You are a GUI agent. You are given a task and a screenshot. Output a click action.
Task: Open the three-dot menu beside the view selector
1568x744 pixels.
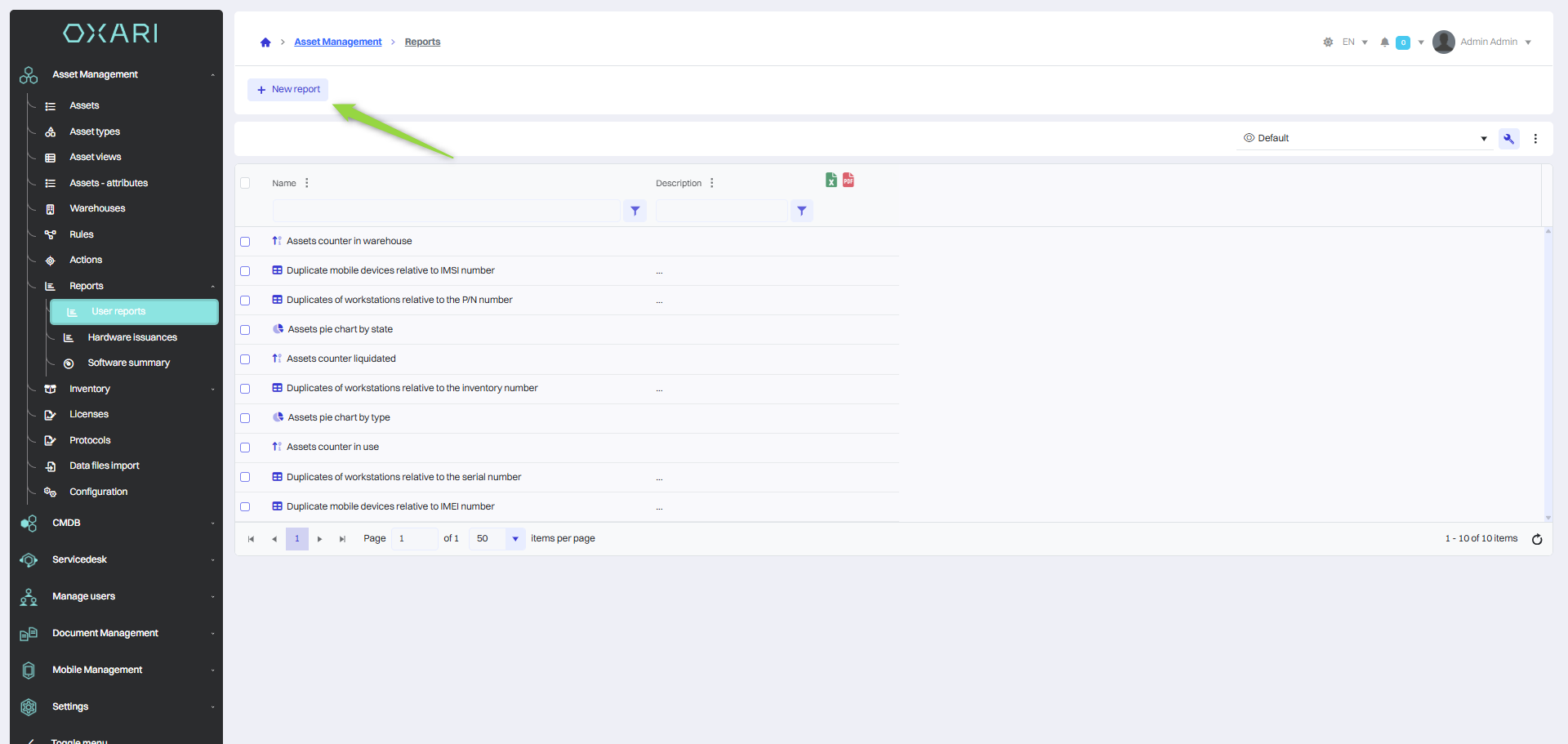click(x=1535, y=139)
